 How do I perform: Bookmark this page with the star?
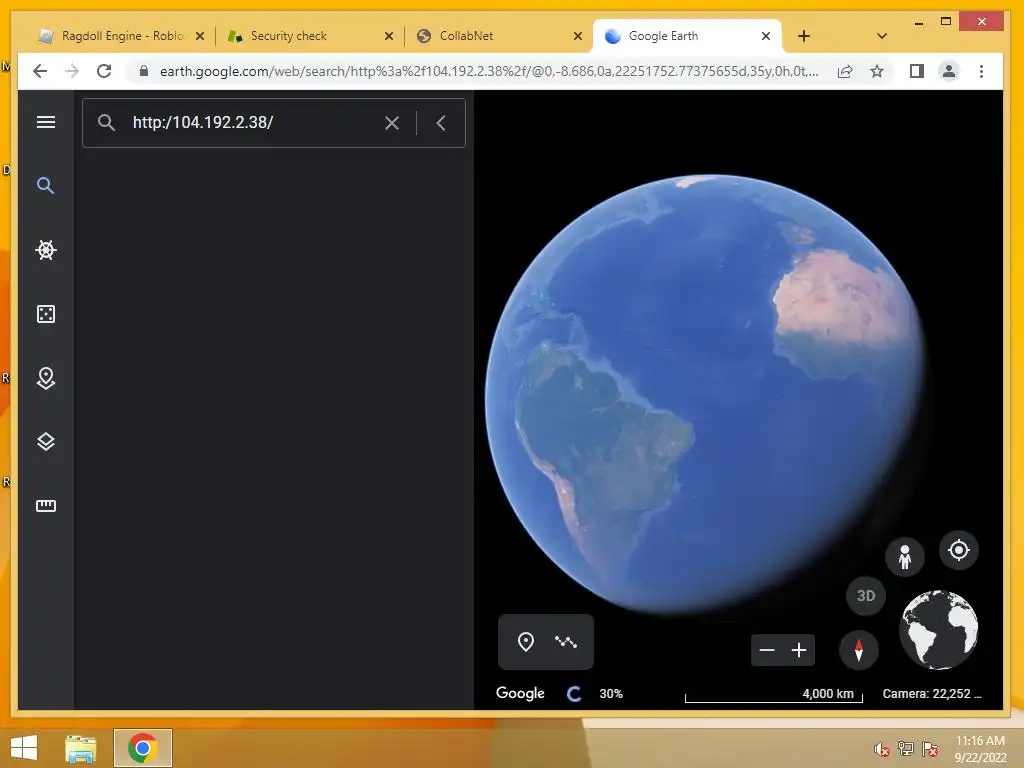(x=877, y=71)
